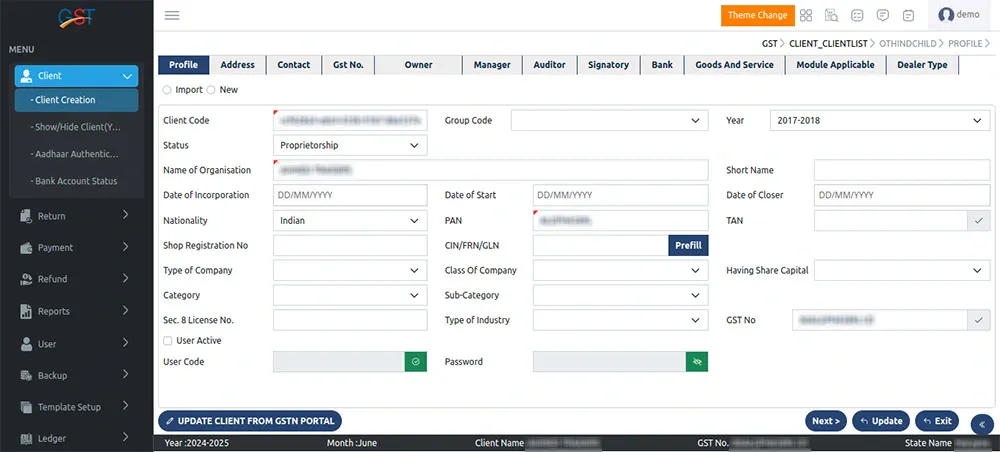Click the Ledger sidebar icon
Image resolution: width=1000 pixels, height=452 pixels.
[x=26, y=439]
